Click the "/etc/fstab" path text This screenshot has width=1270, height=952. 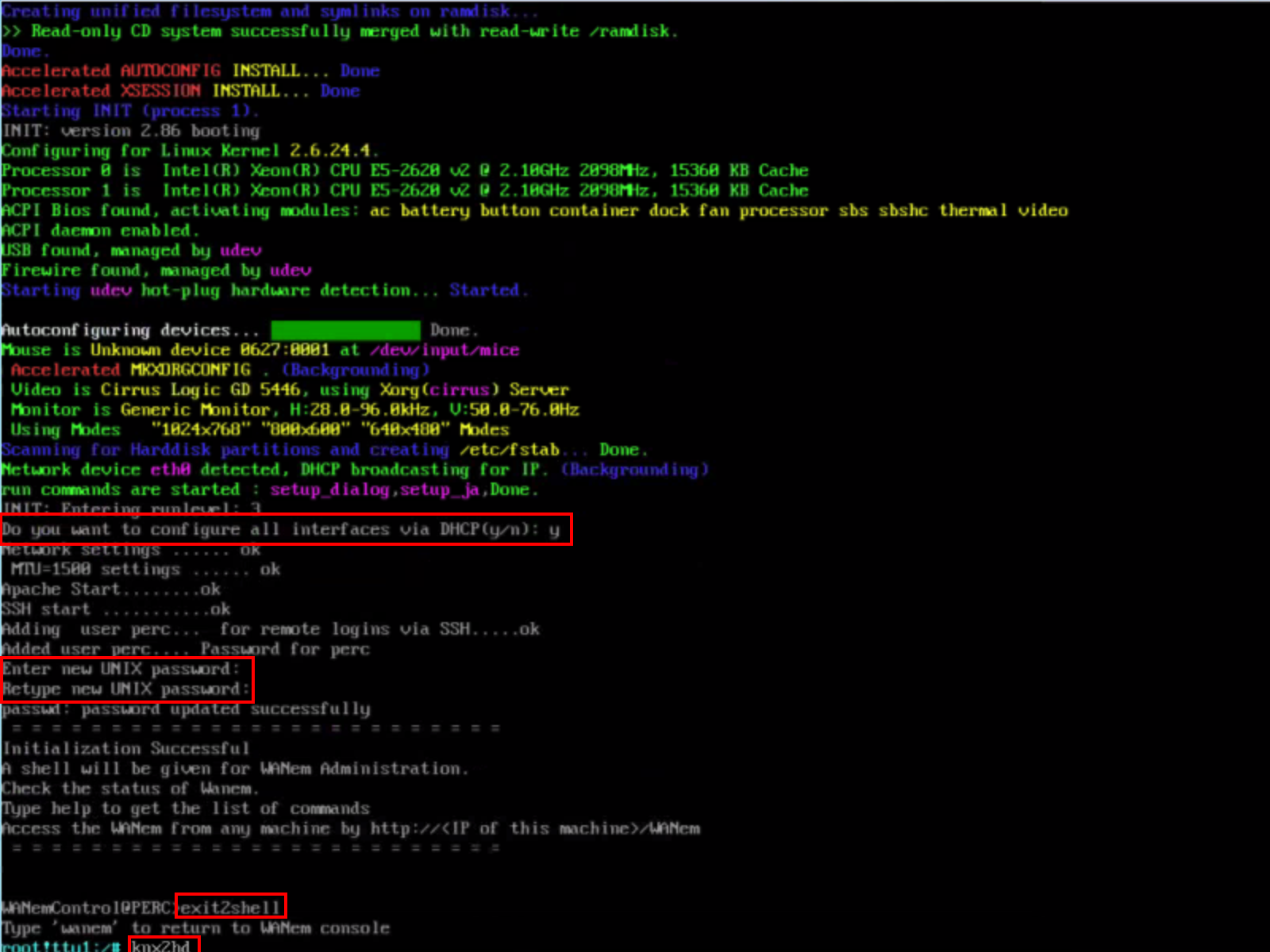click(x=509, y=450)
